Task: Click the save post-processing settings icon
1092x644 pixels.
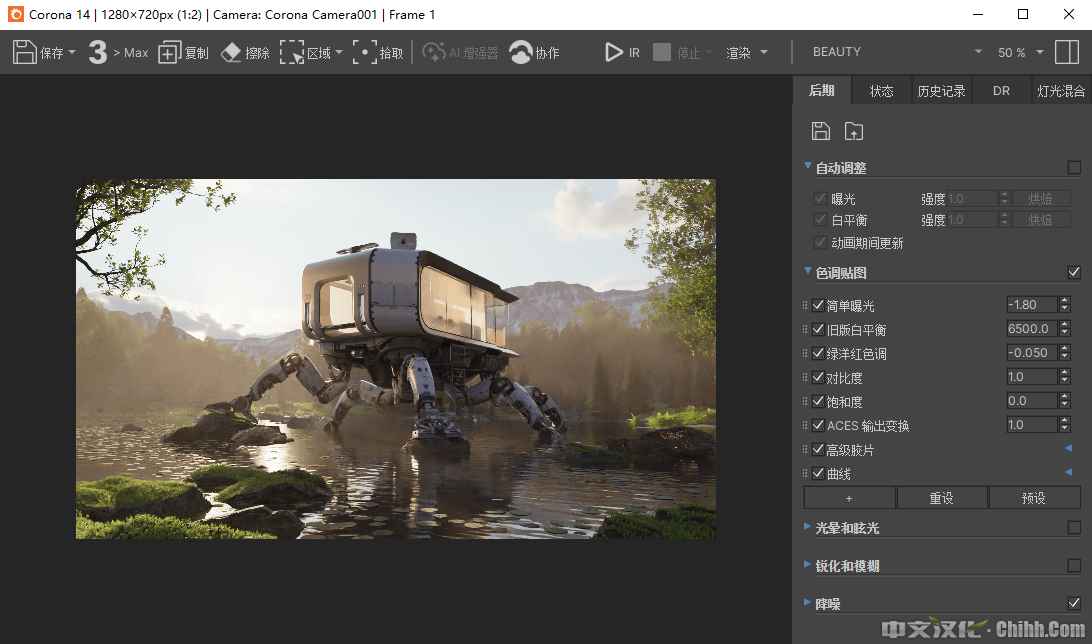Action: pyautogui.click(x=820, y=131)
